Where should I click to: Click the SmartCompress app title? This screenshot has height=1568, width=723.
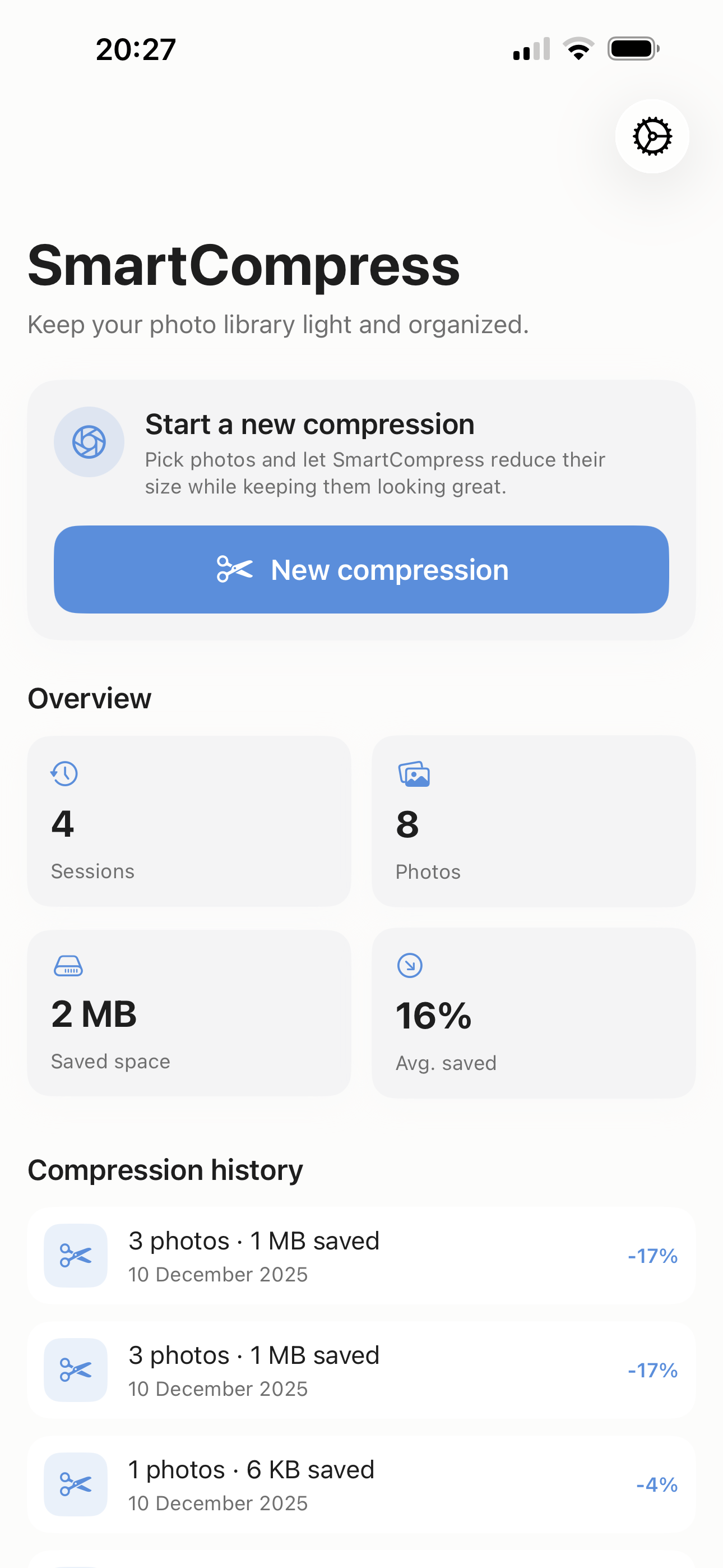tap(243, 266)
